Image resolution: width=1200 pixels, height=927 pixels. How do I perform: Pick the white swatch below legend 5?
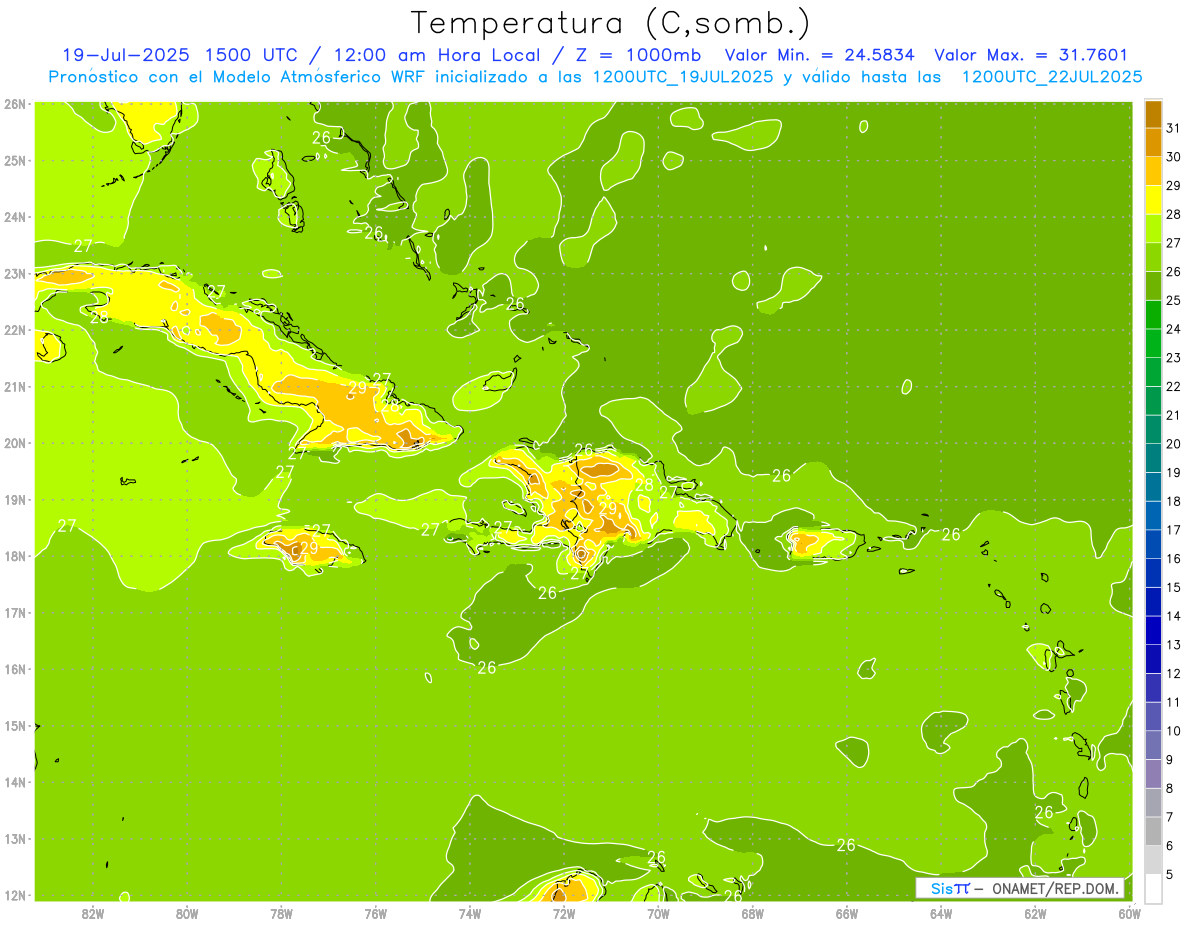(1153, 888)
